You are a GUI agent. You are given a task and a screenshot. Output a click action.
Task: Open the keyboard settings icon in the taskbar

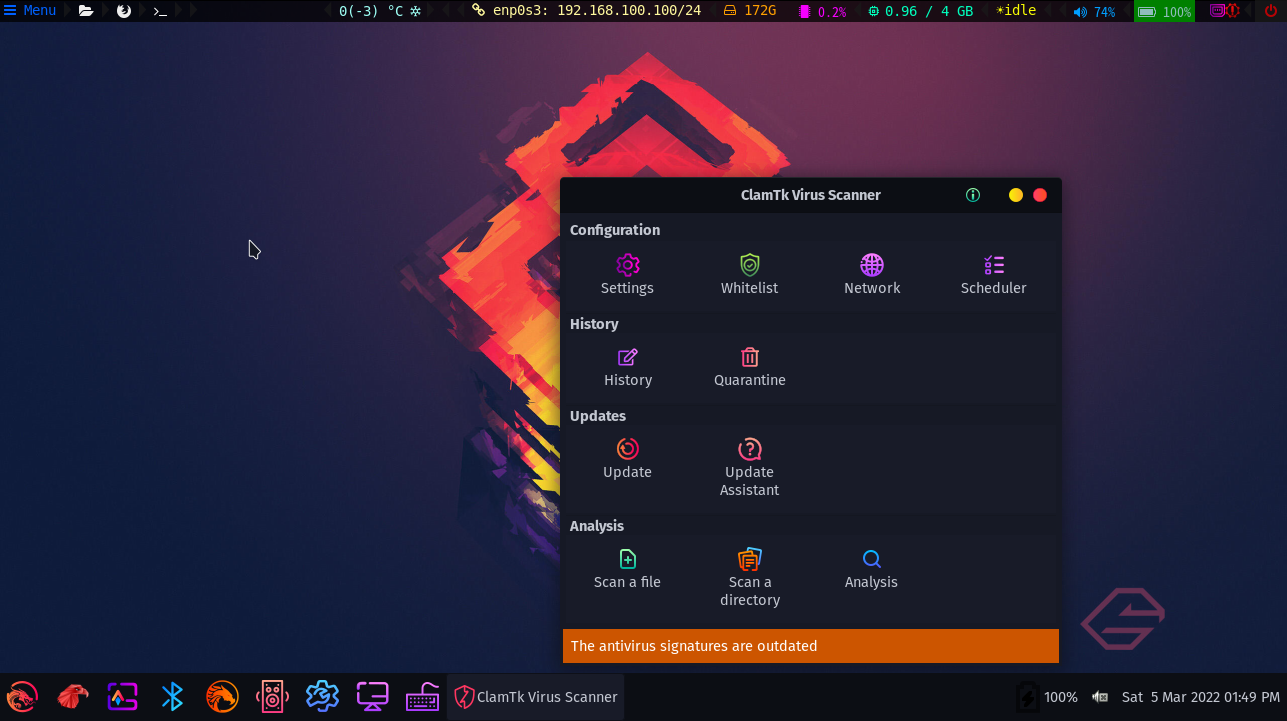tap(422, 696)
